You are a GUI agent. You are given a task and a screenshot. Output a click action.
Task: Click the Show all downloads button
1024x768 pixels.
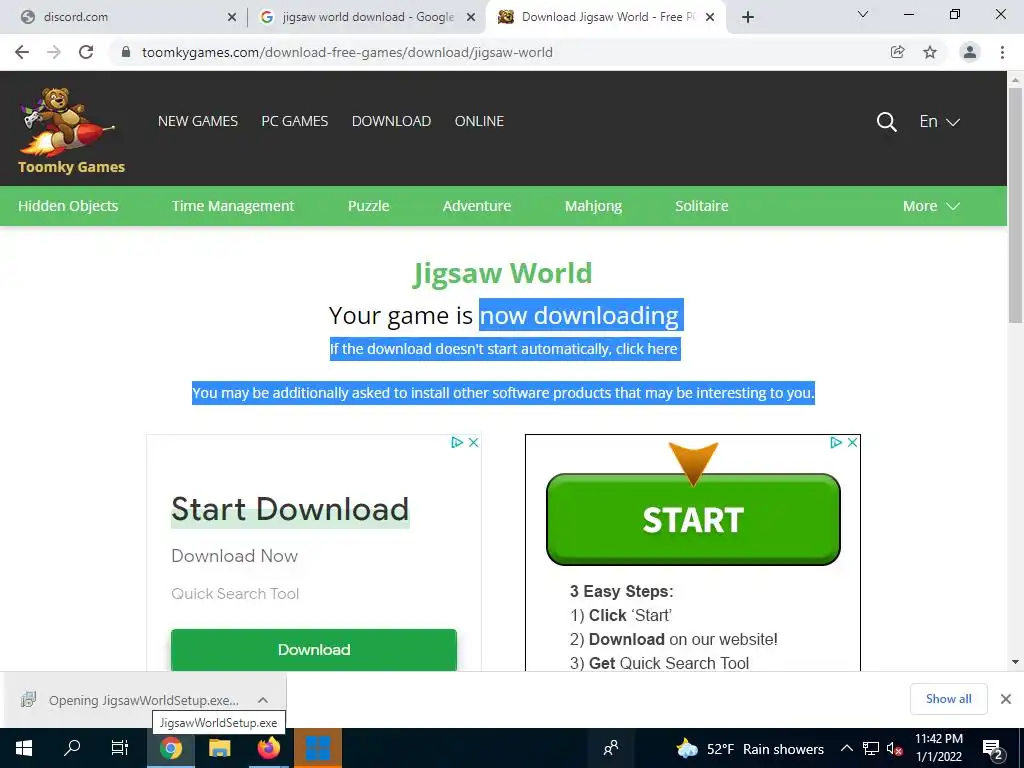click(948, 699)
